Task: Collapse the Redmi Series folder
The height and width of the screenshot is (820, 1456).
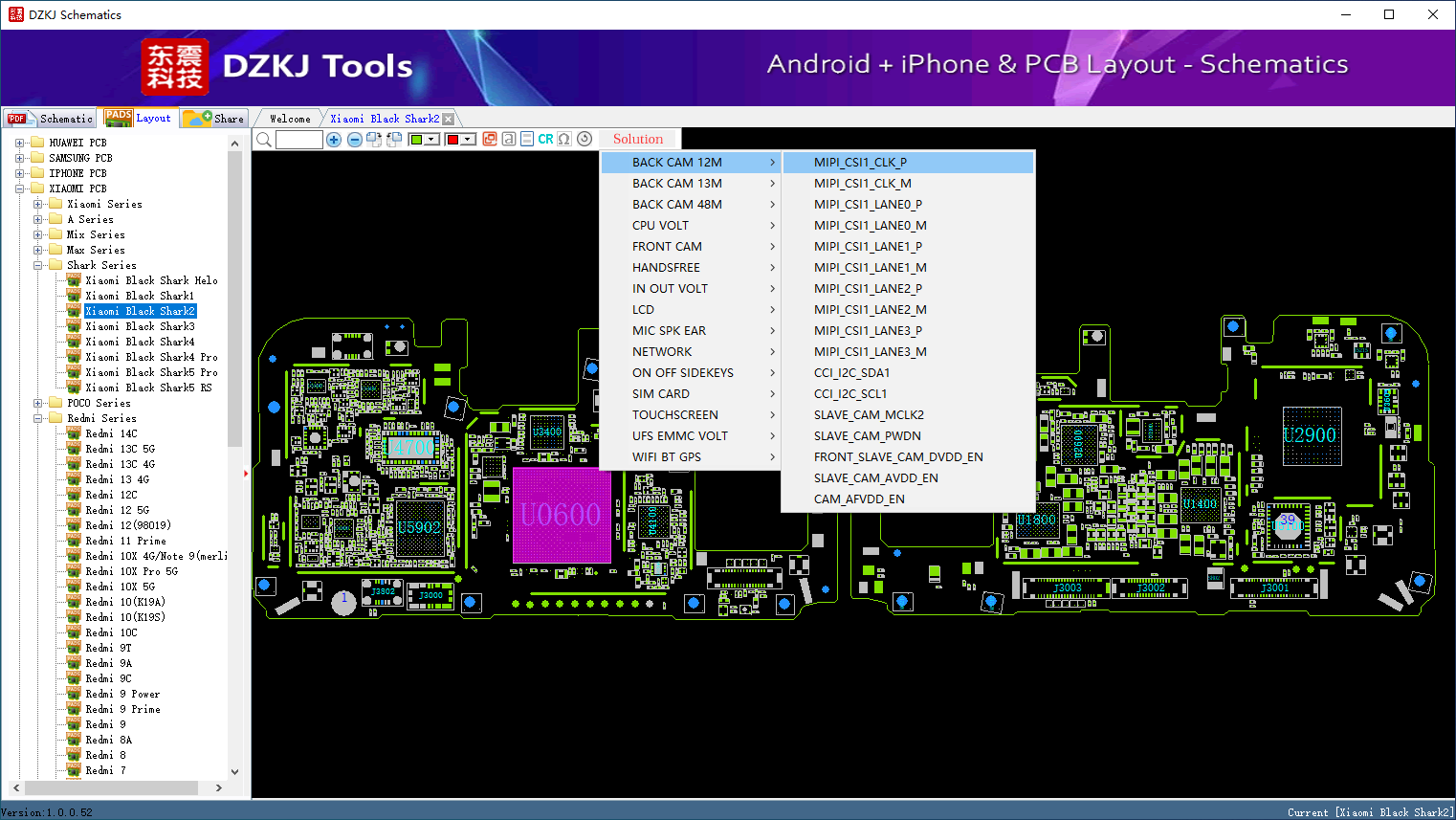Action: [x=37, y=418]
